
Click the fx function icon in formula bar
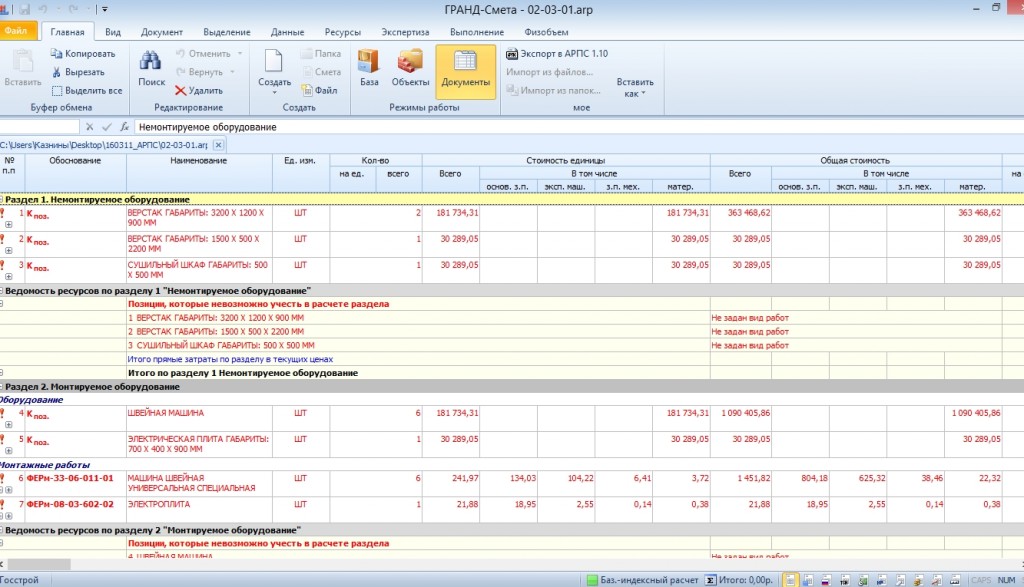[124, 127]
